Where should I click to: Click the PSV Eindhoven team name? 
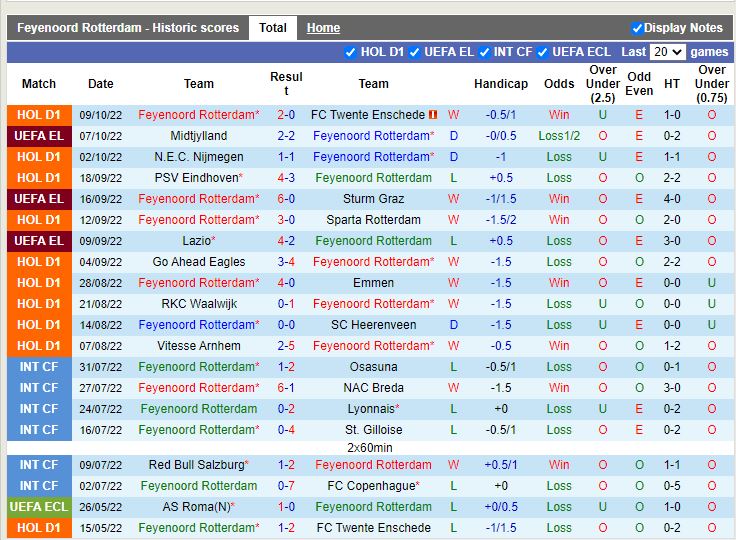(196, 178)
